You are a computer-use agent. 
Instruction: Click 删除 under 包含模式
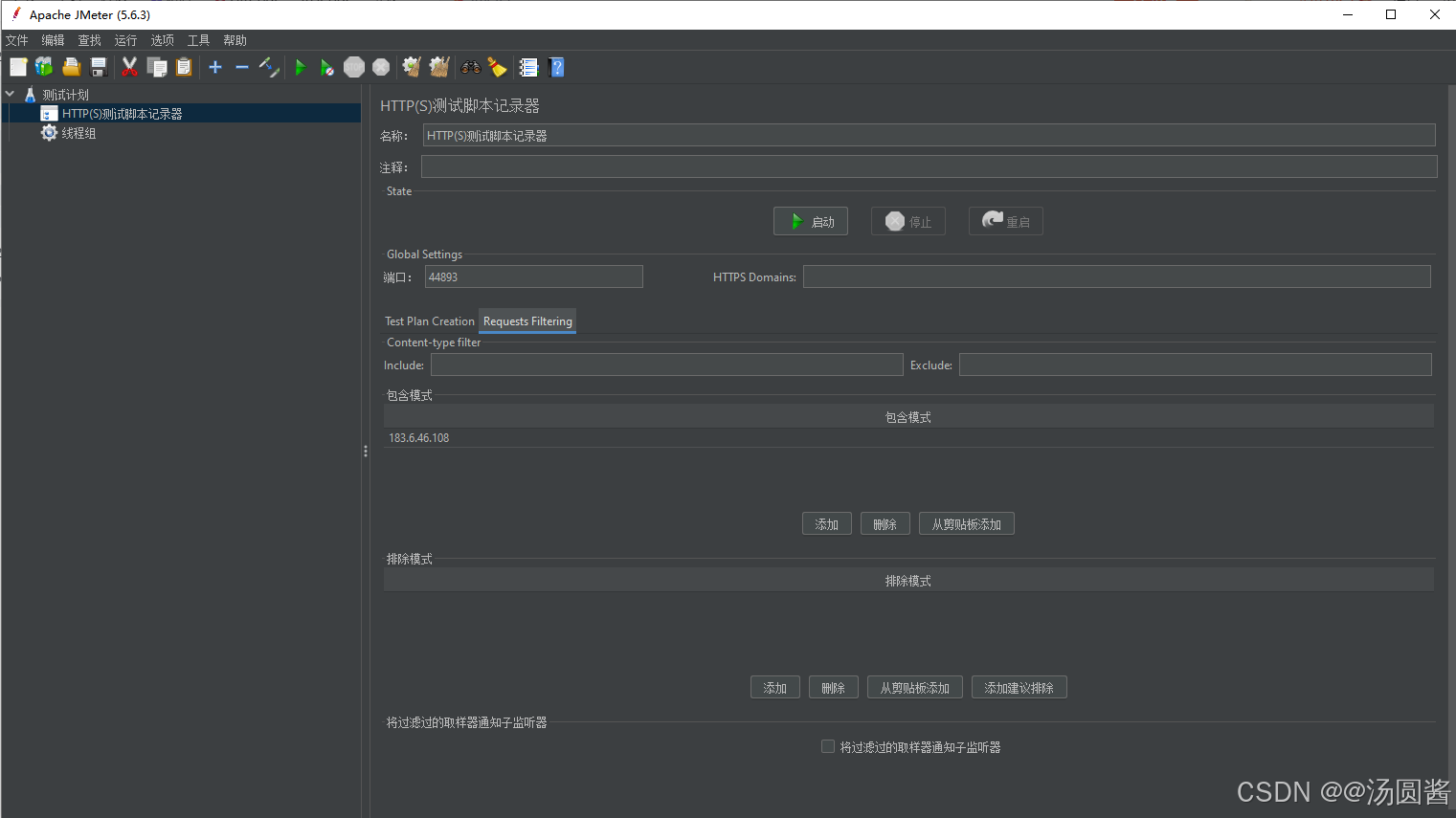click(x=885, y=524)
